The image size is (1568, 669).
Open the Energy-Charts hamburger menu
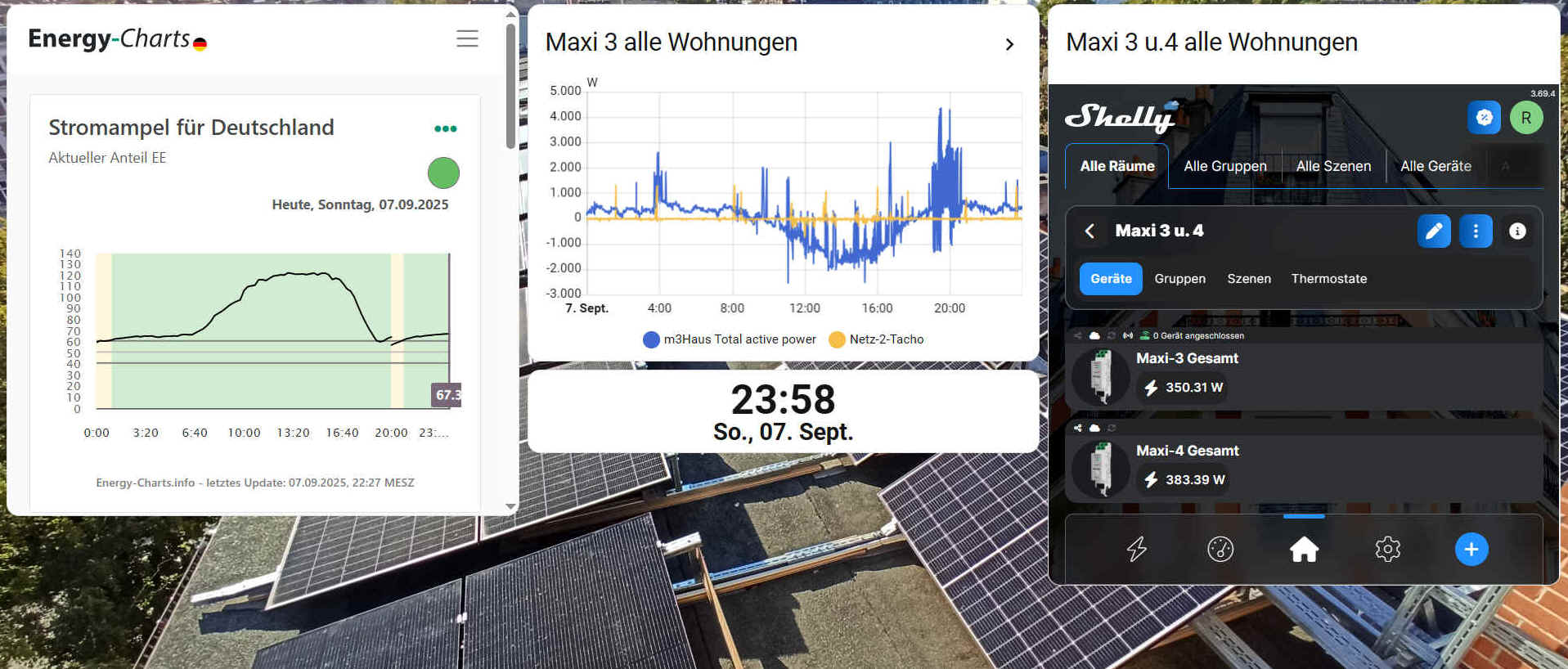(467, 38)
